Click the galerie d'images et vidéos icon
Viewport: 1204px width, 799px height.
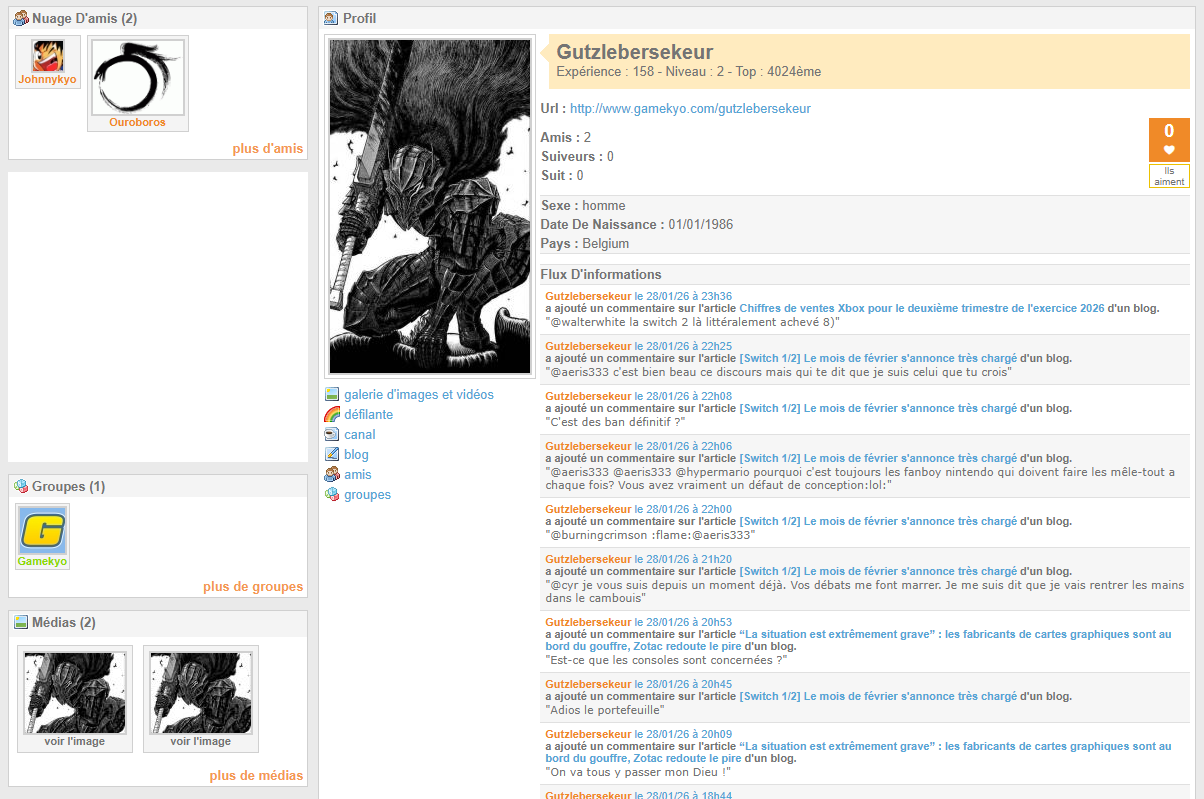332,395
